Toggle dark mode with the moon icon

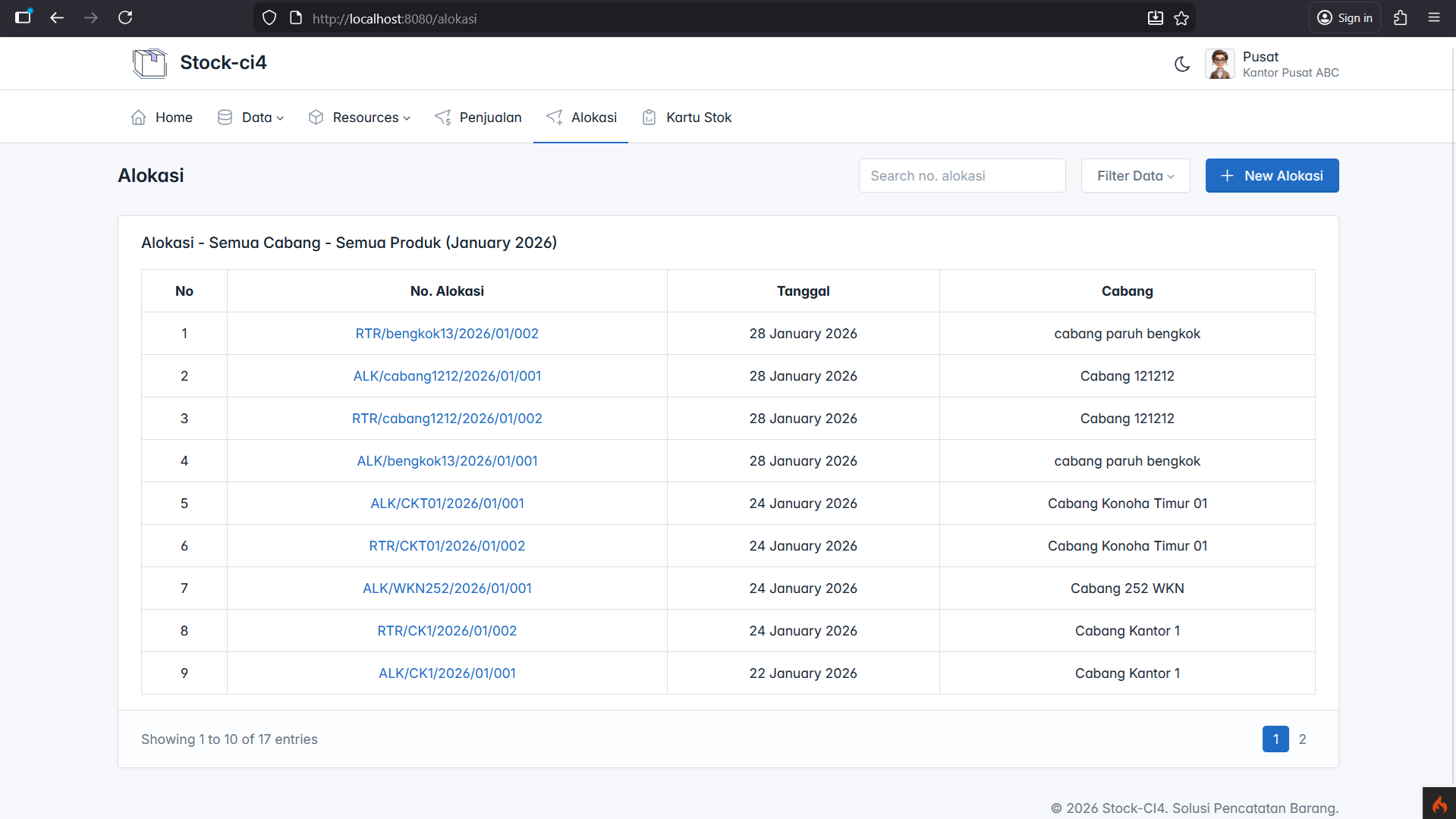(1182, 64)
